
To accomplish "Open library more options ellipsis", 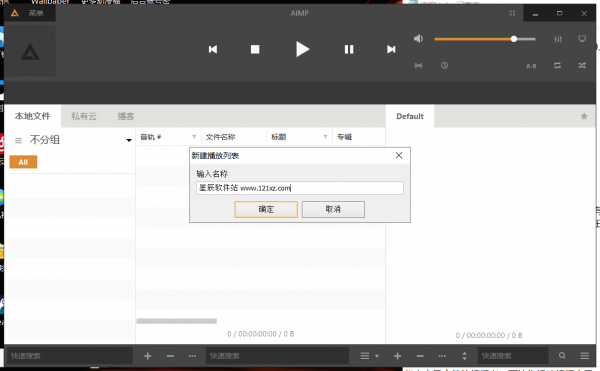I will pyautogui.click(x=192, y=356).
